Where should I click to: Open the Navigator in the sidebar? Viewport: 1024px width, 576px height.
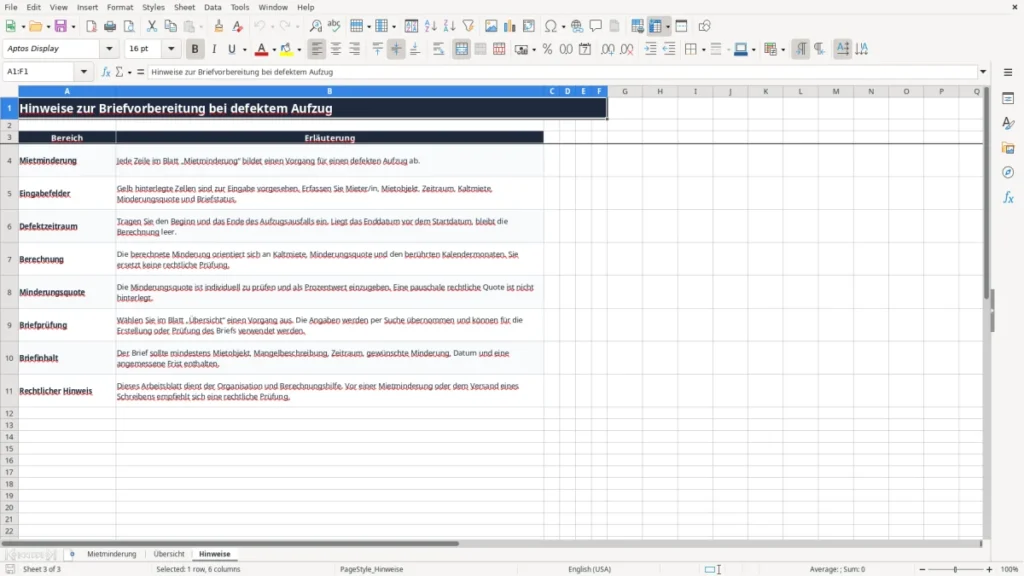point(1008,173)
